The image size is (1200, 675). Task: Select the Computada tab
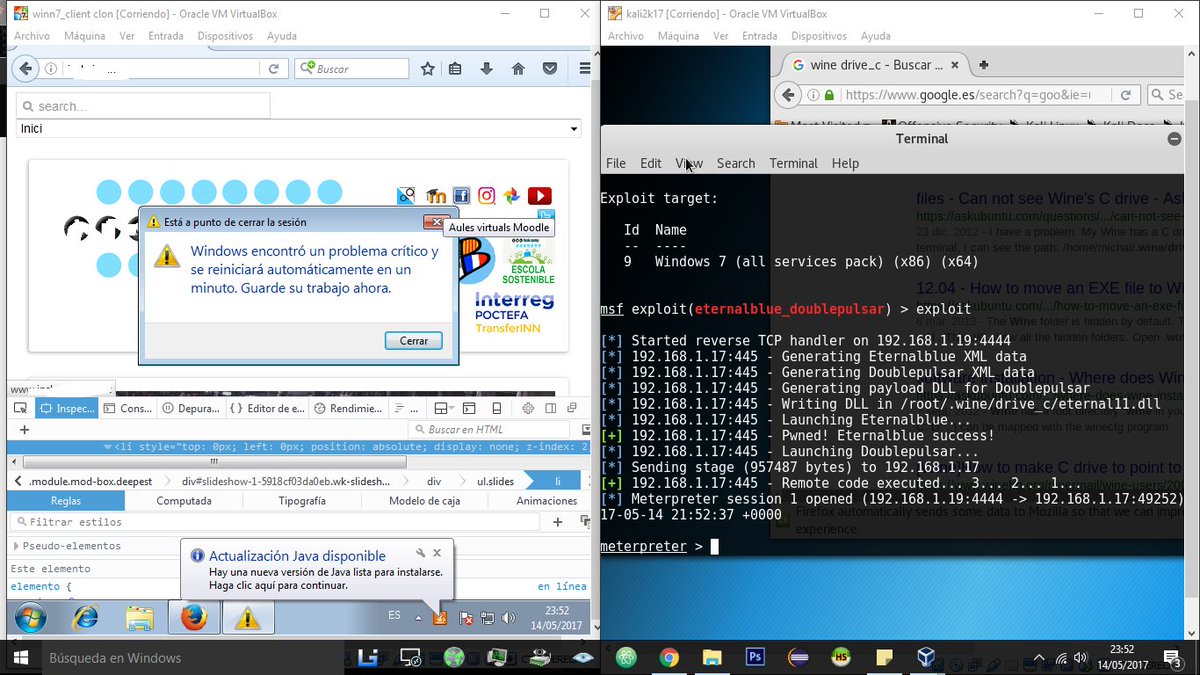184,501
